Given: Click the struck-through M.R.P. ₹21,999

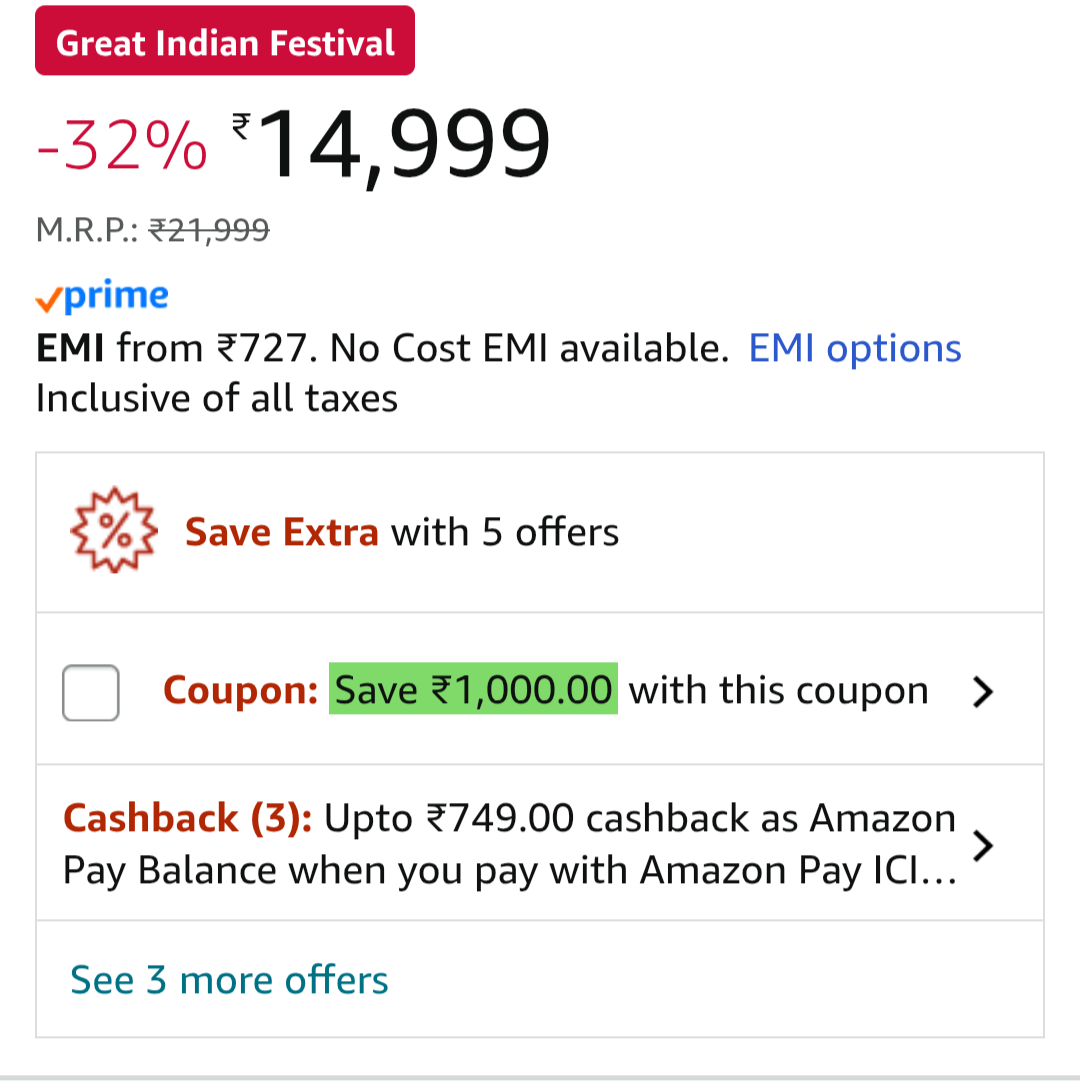Looking at the screenshot, I should tap(209, 231).
